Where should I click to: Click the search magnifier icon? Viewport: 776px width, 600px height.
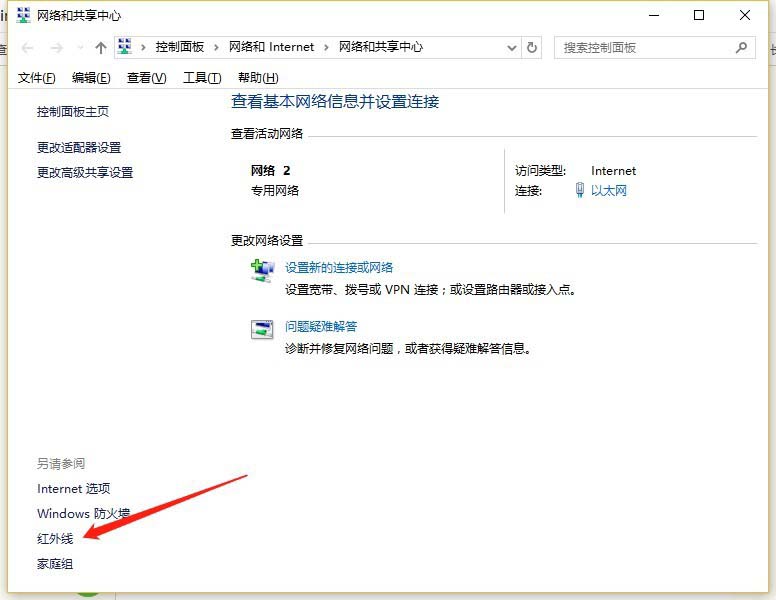pyautogui.click(x=741, y=48)
